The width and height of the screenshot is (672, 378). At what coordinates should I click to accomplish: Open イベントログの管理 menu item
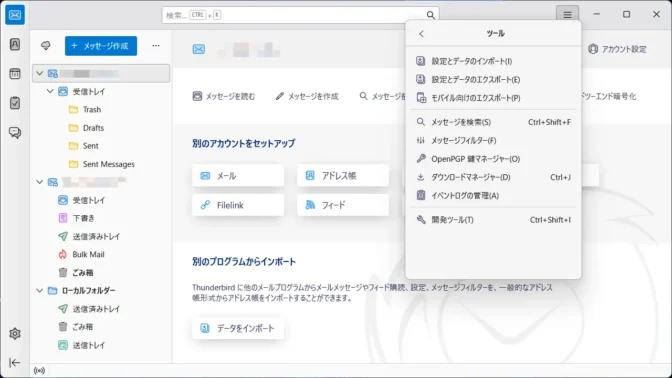(493, 195)
